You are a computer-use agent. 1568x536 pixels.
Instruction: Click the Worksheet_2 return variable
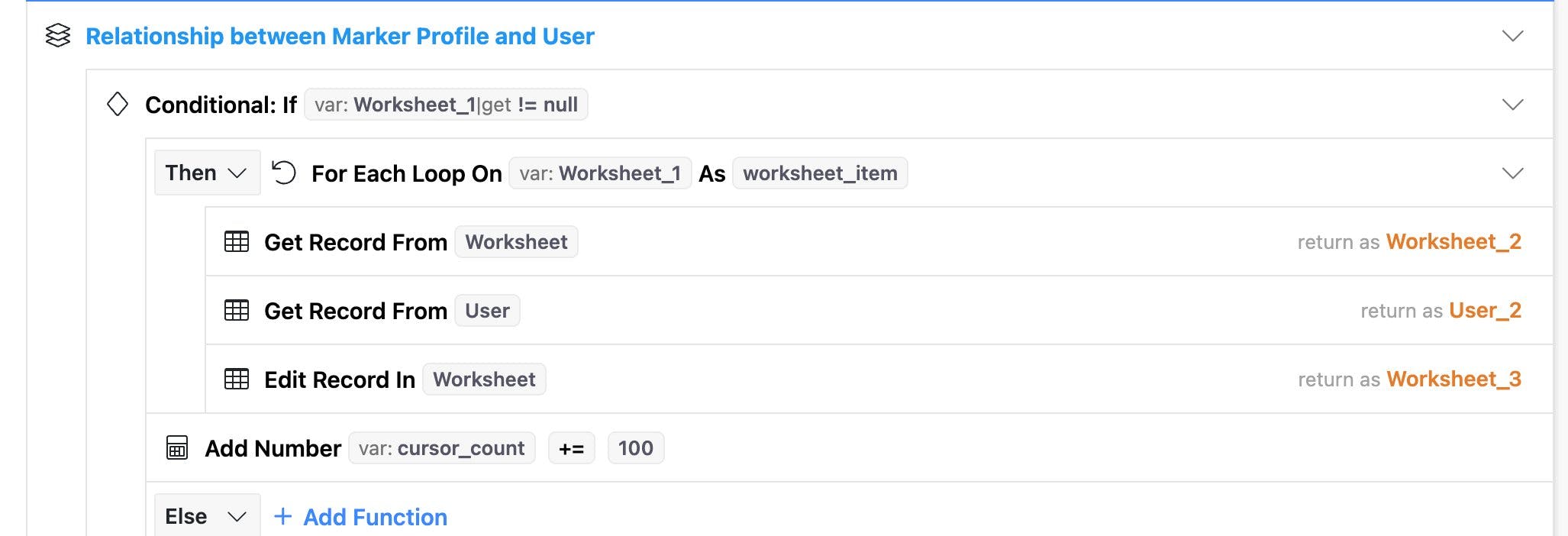[x=1453, y=242]
